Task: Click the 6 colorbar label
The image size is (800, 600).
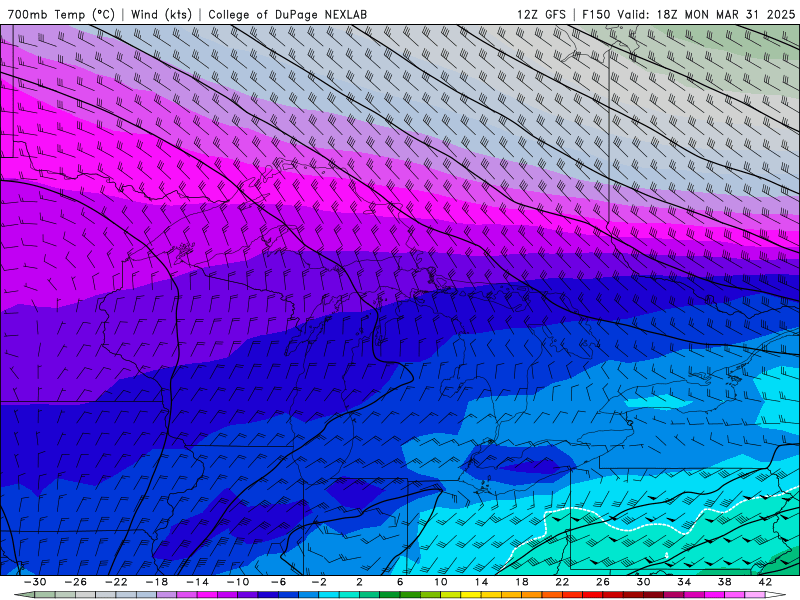Action: (400, 582)
